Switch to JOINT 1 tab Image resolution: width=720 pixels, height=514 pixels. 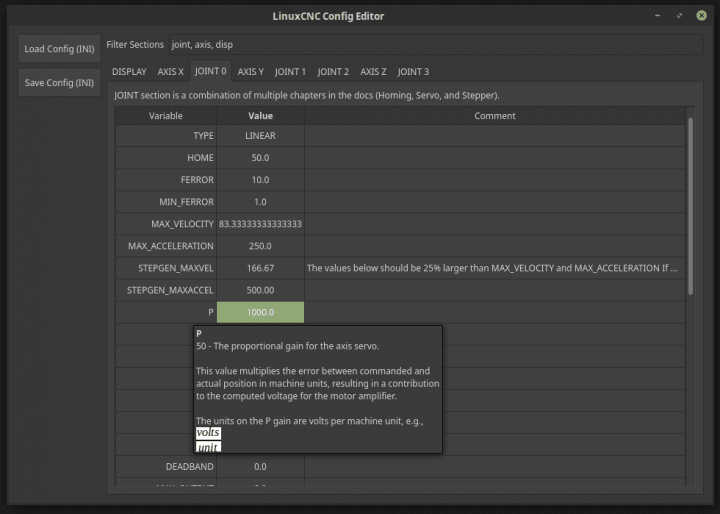point(290,72)
